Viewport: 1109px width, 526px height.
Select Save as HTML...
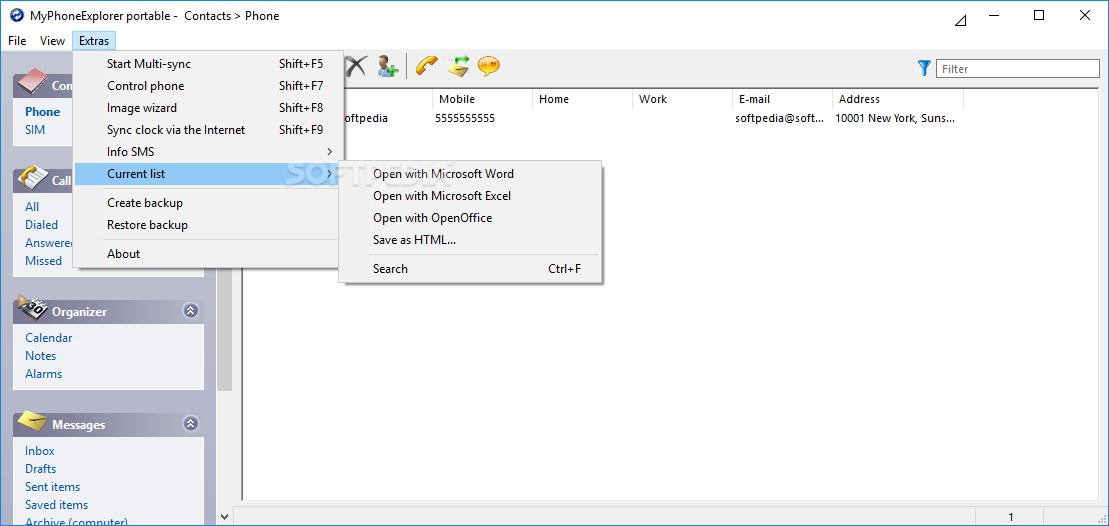click(470, 240)
